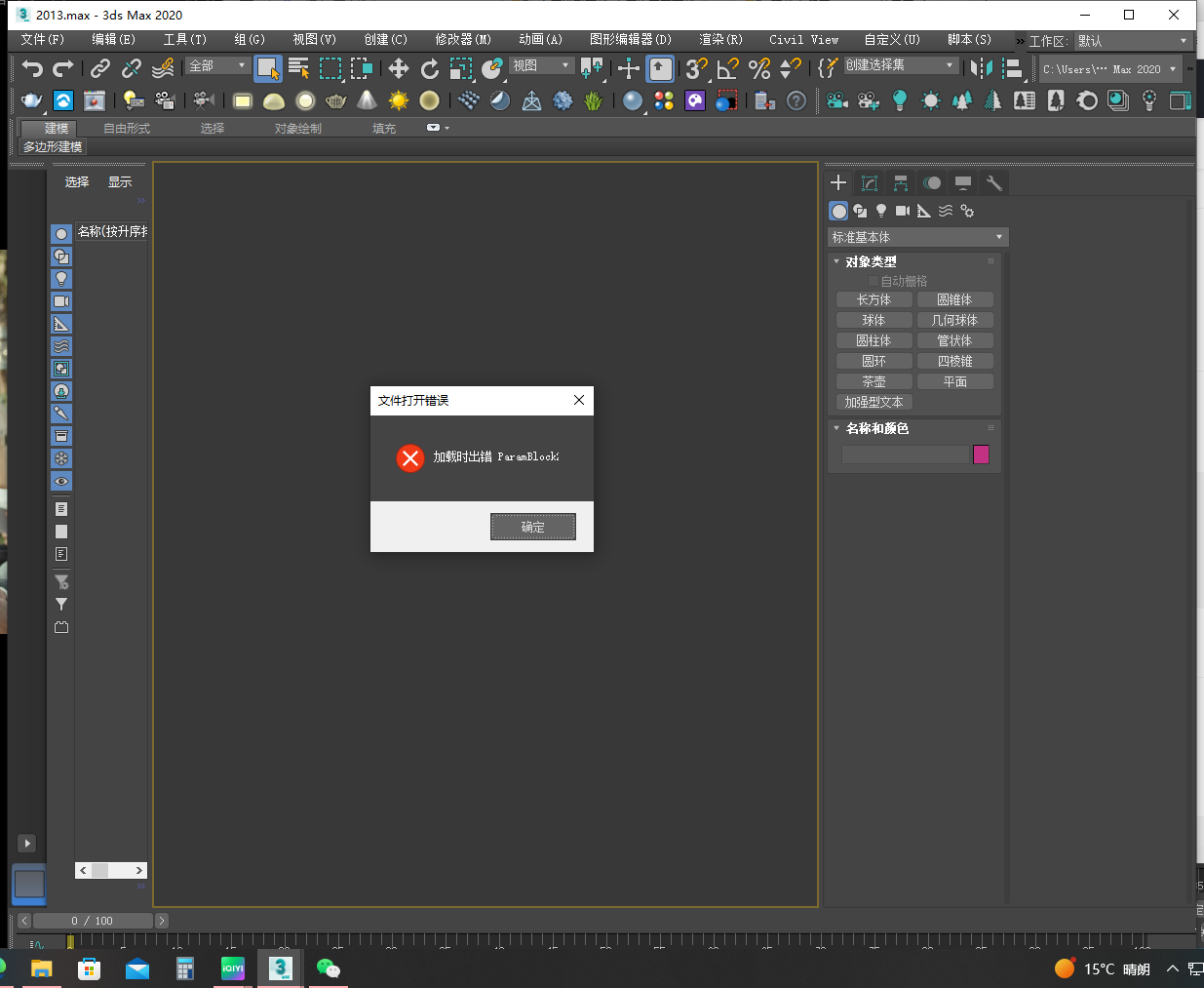Toggle helpers display filter in Scene Explorer

[61, 324]
